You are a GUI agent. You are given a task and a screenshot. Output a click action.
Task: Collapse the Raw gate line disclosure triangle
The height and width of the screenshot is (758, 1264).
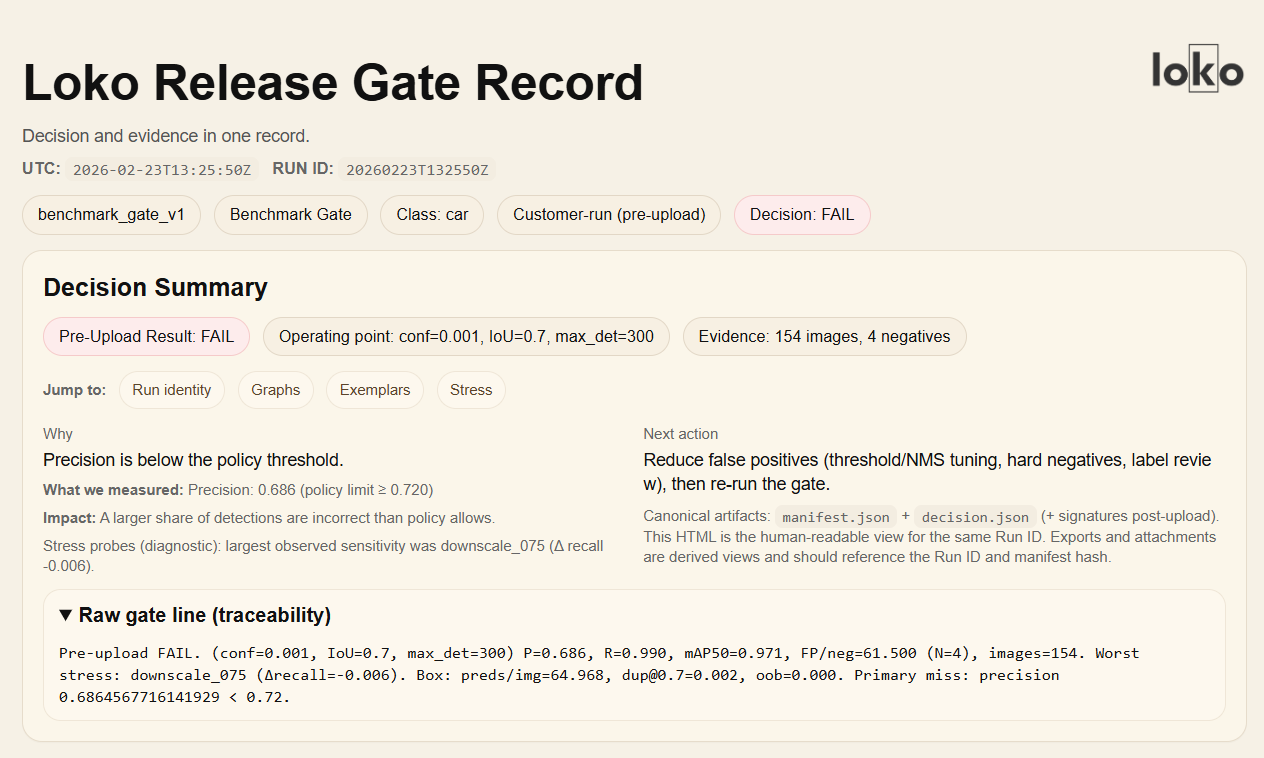pyautogui.click(x=66, y=615)
